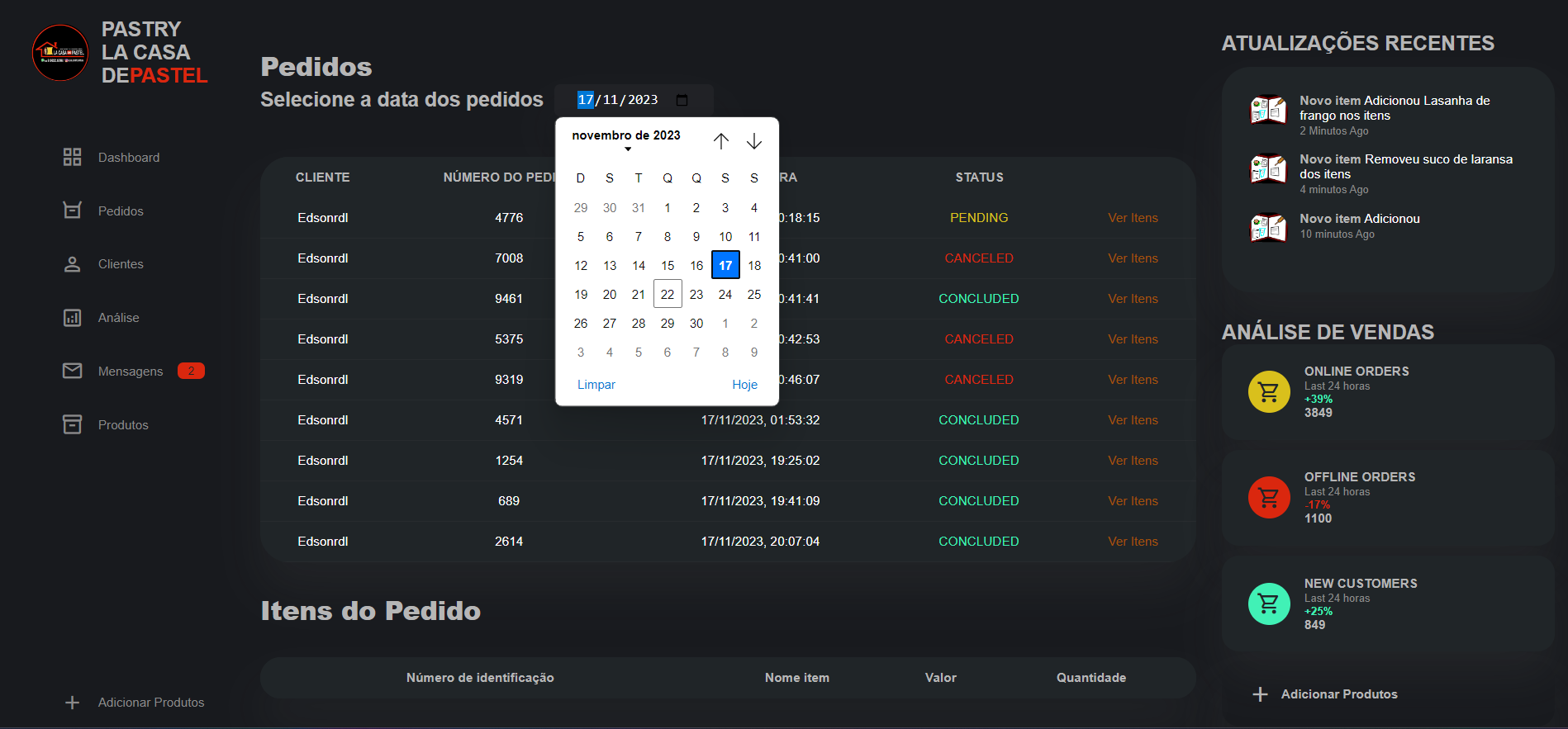Click the menu icon for 10 minutos update
The height and width of the screenshot is (729, 1568).
pos(1268,228)
